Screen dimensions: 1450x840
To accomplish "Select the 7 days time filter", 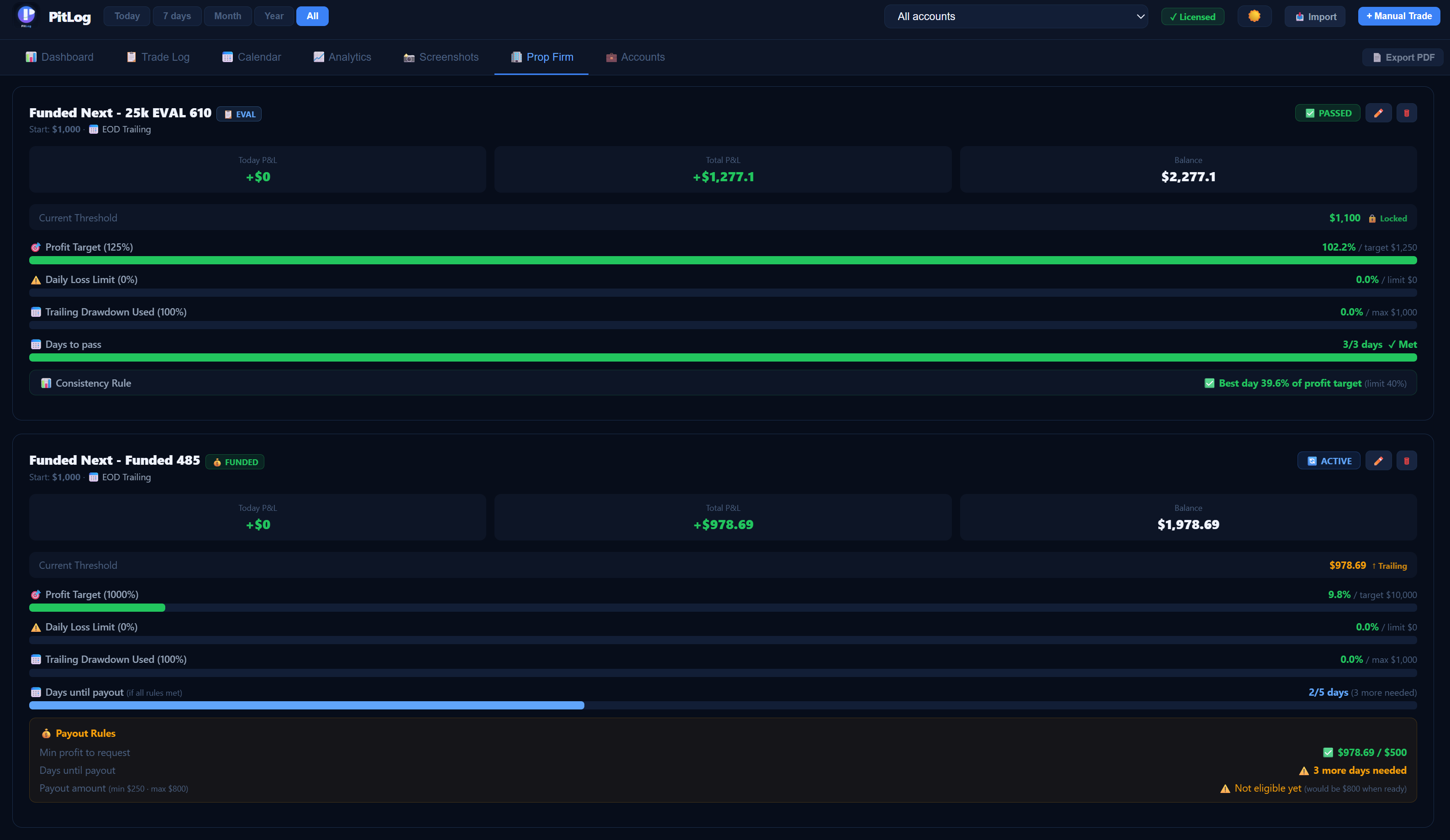I will tap(177, 16).
